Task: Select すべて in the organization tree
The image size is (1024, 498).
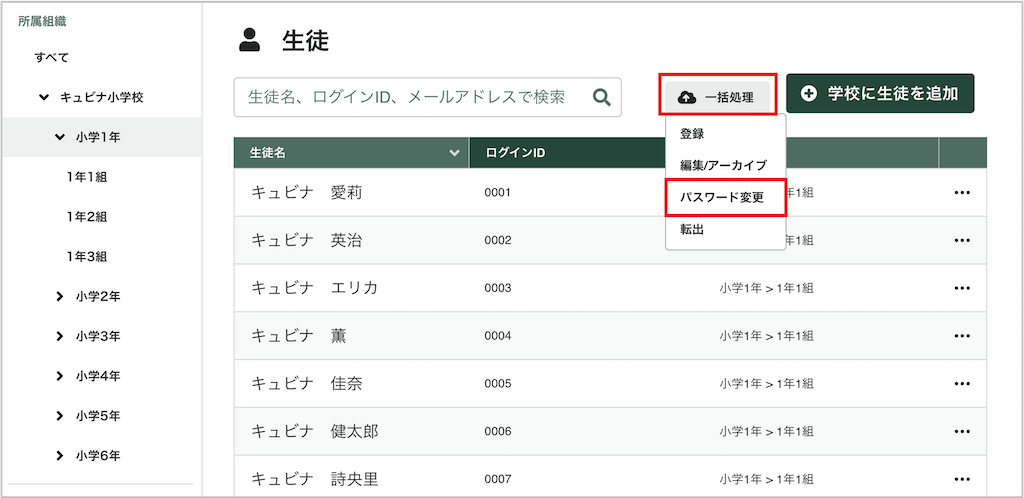Action: (52, 57)
